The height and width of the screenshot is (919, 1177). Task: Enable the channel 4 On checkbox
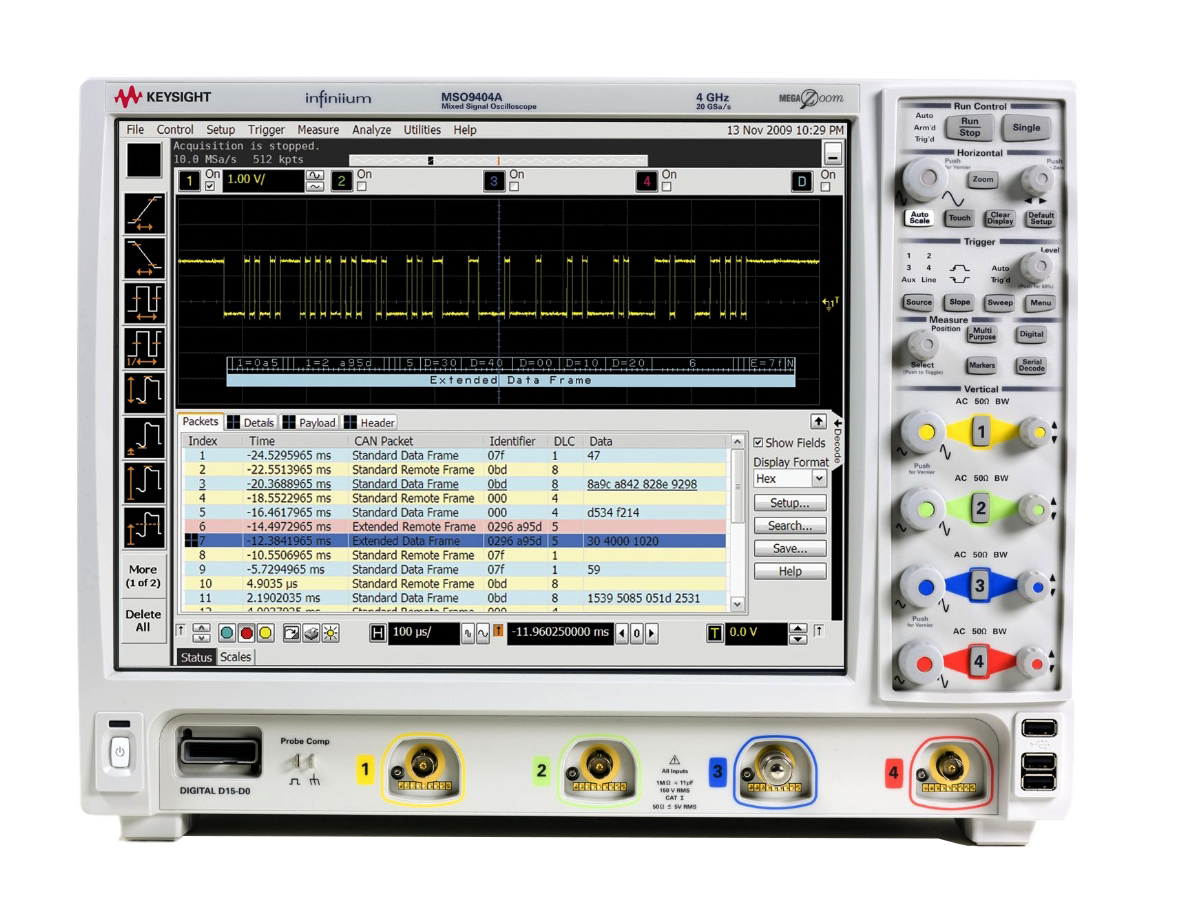point(667,186)
